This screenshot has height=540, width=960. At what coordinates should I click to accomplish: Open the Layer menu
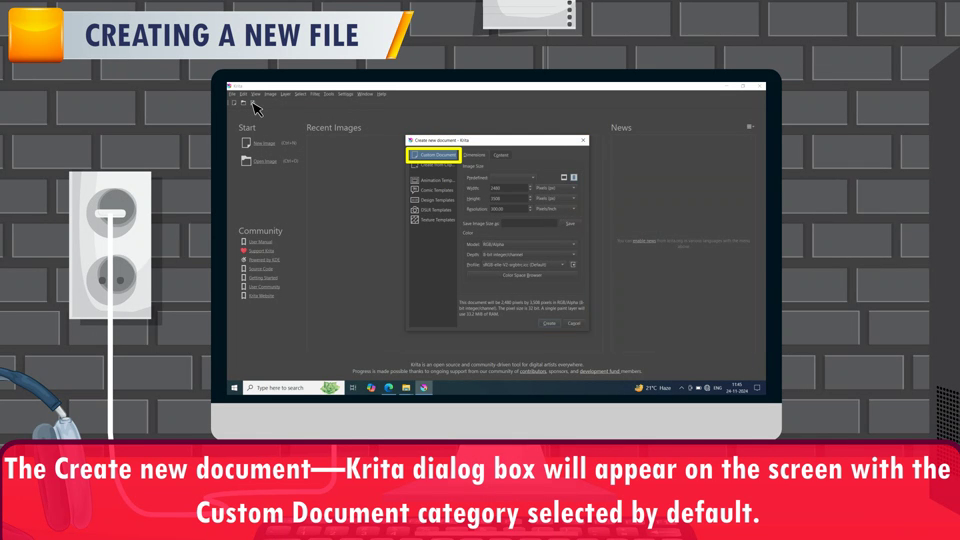(x=285, y=94)
